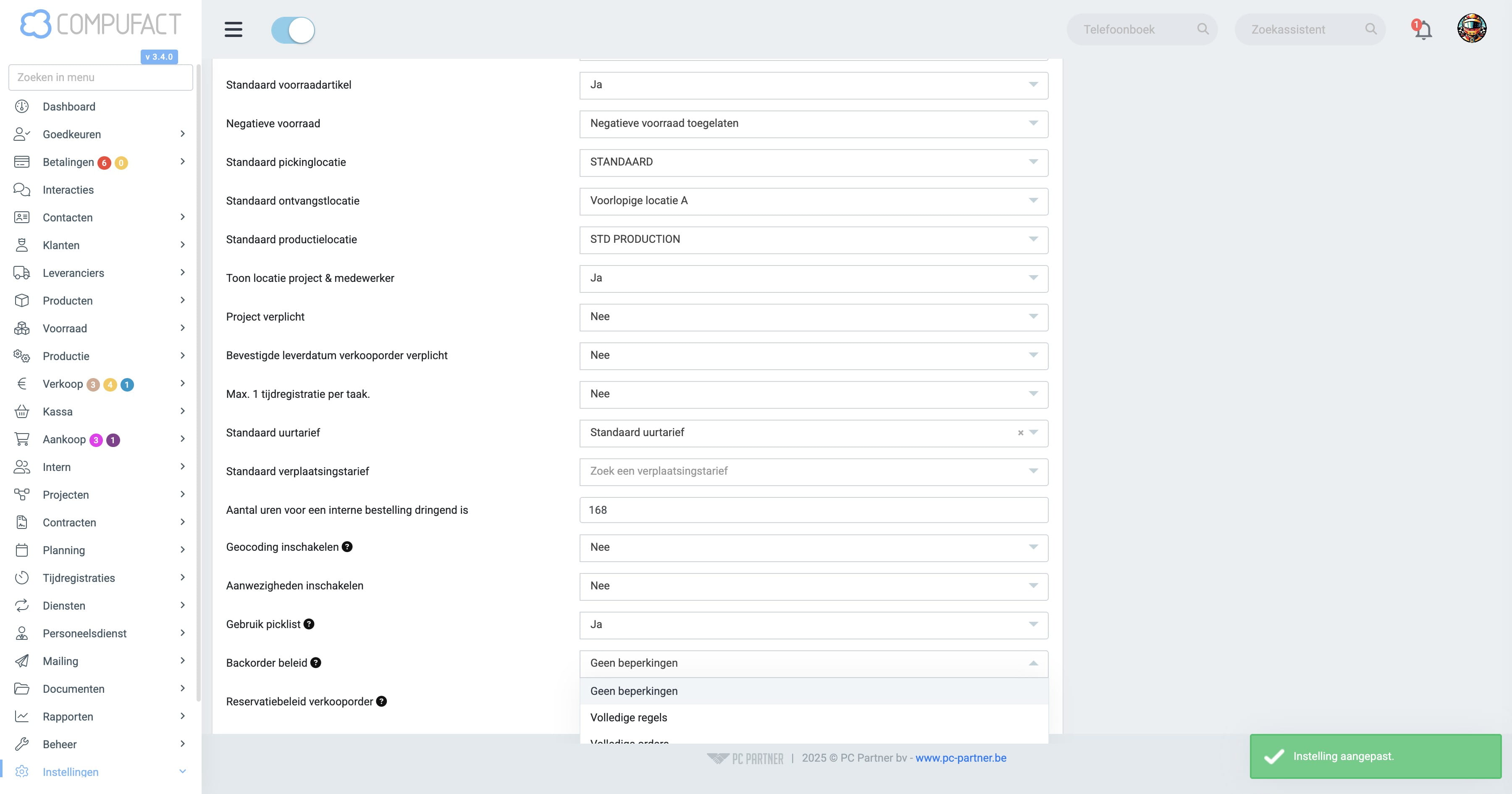1512x794 pixels.
Task: Click the Producten box icon
Action: (22, 301)
